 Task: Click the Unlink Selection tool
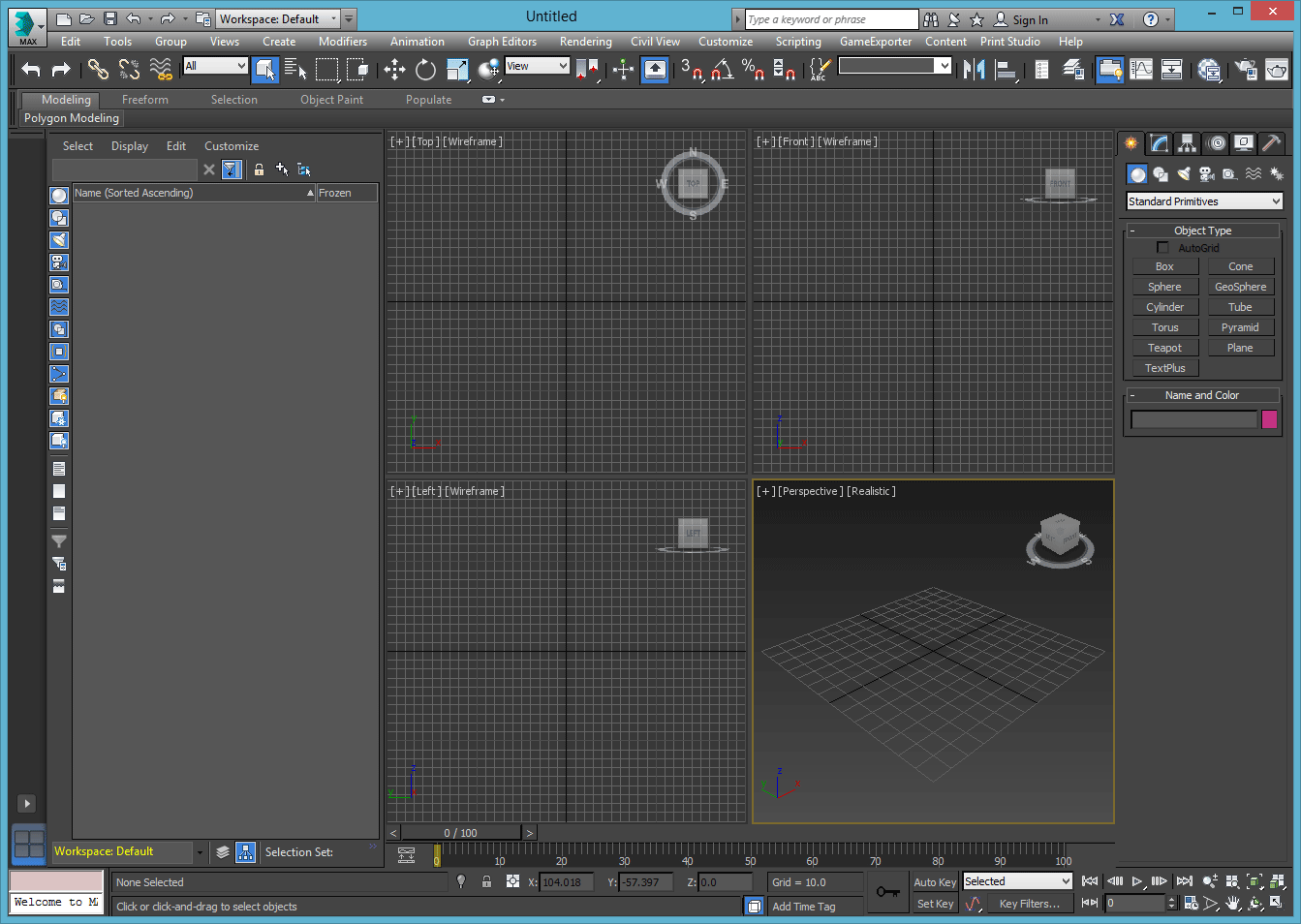(x=129, y=69)
